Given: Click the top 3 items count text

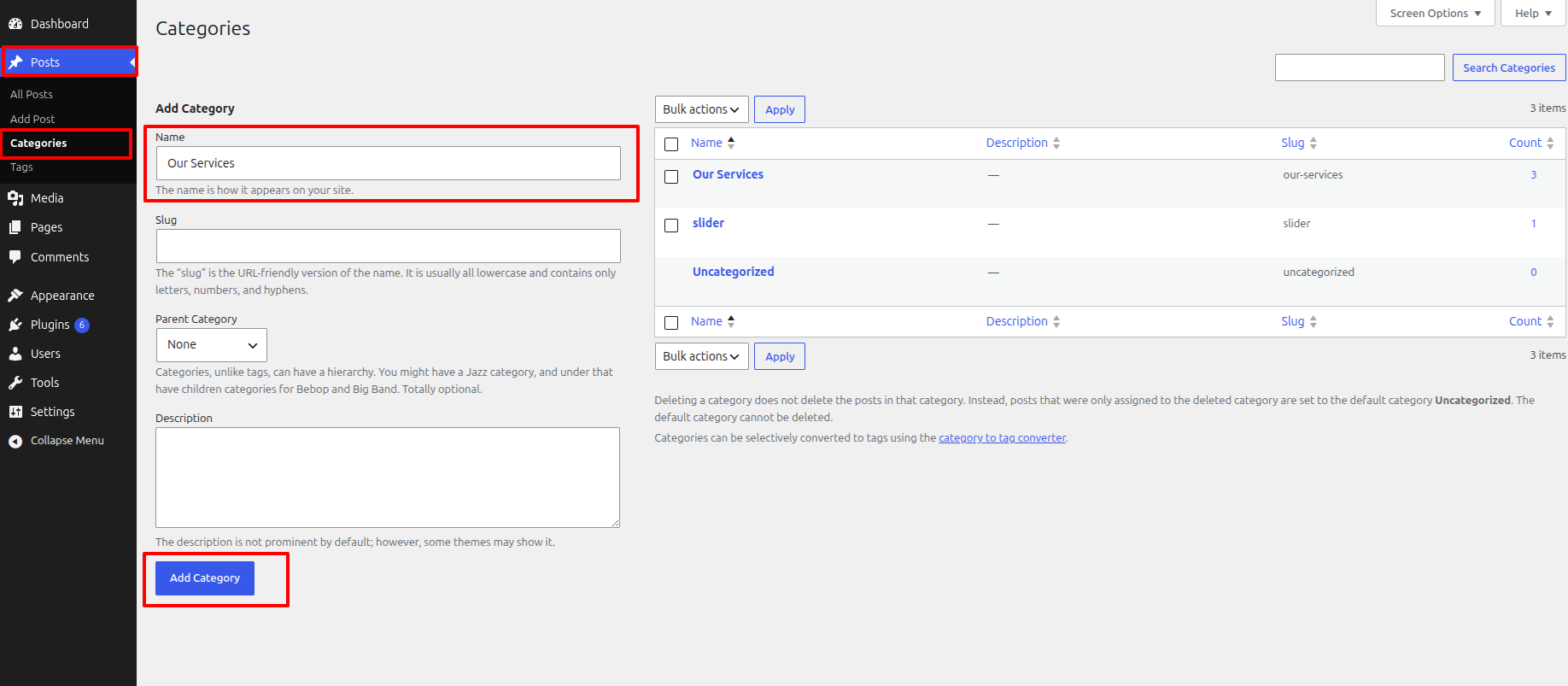Looking at the screenshot, I should coord(1548,108).
